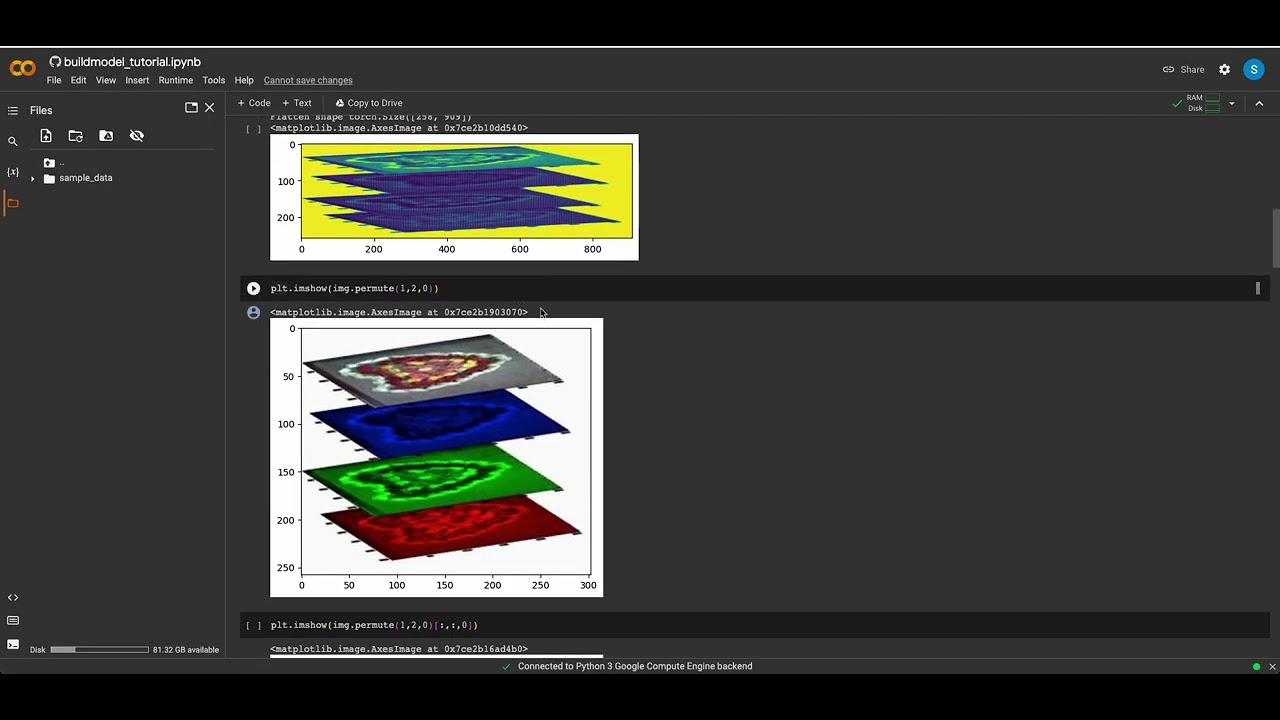1280x720 pixels.
Task: Toggle show hidden files eye icon
Action: tap(137, 136)
